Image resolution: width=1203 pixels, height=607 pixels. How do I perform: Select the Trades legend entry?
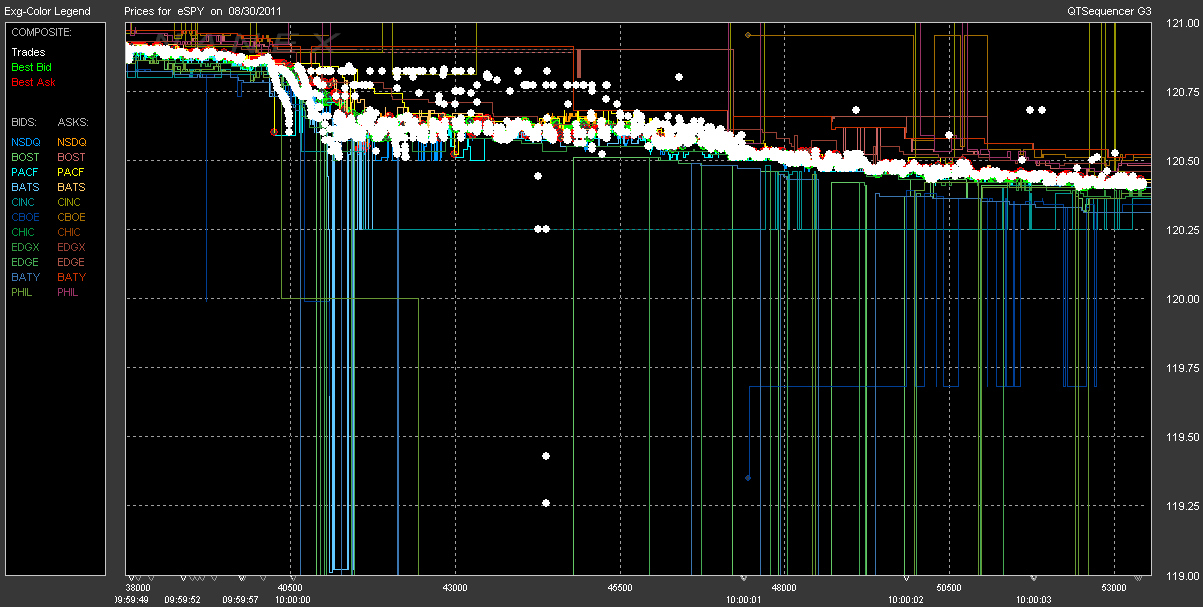click(x=28, y=52)
